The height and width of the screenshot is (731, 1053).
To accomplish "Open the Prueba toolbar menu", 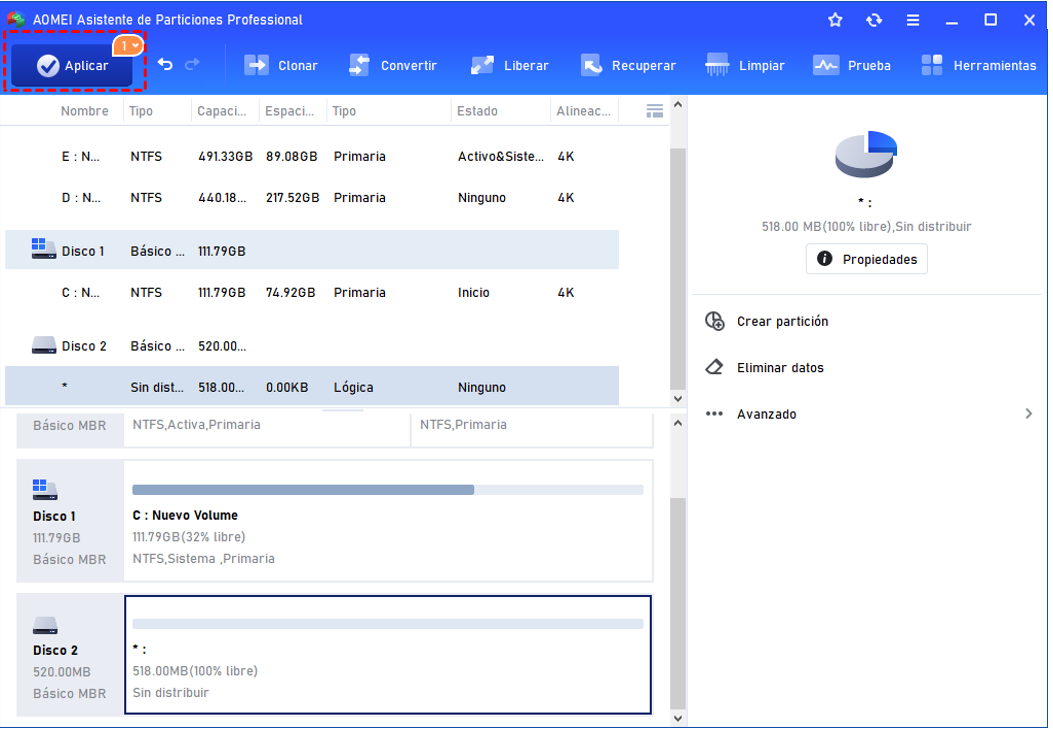I will pos(852,65).
